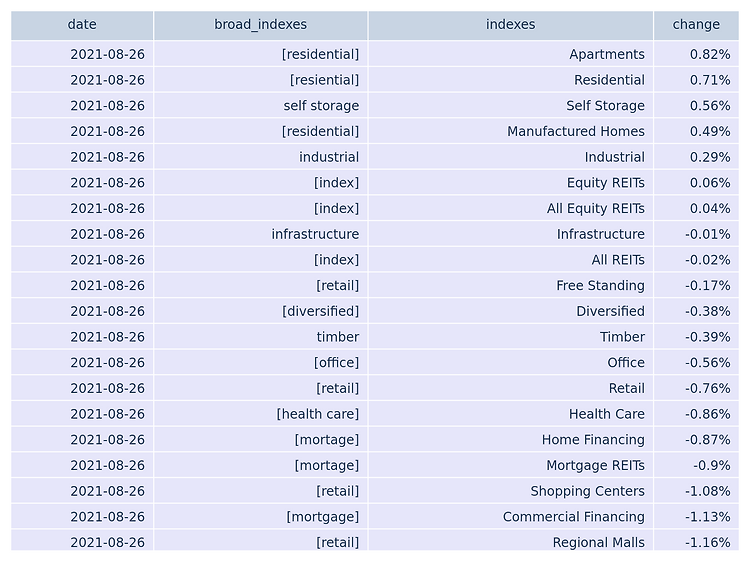This screenshot has width=750, height=561.
Task: Select the 0.82% change value
Action: (696, 54)
